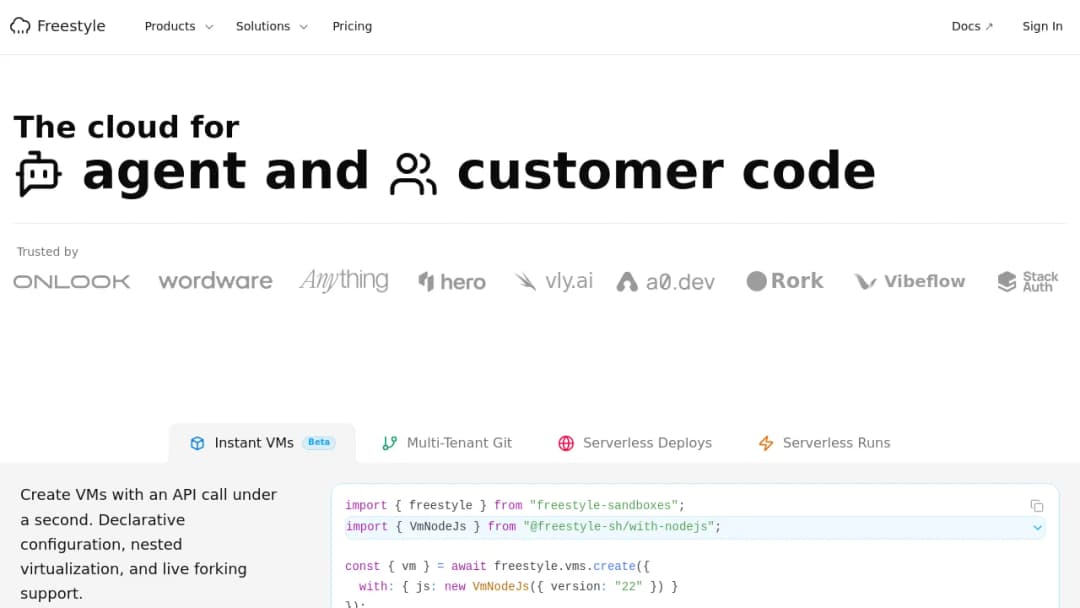The width and height of the screenshot is (1080, 608).
Task: Click the Multi-Tenant Git branch icon
Action: 390,443
